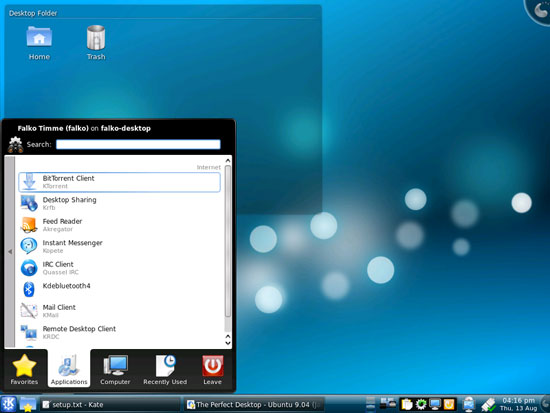Go back using the left arrow strip
The width and height of the screenshot is (550, 413).
[x=10, y=252]
